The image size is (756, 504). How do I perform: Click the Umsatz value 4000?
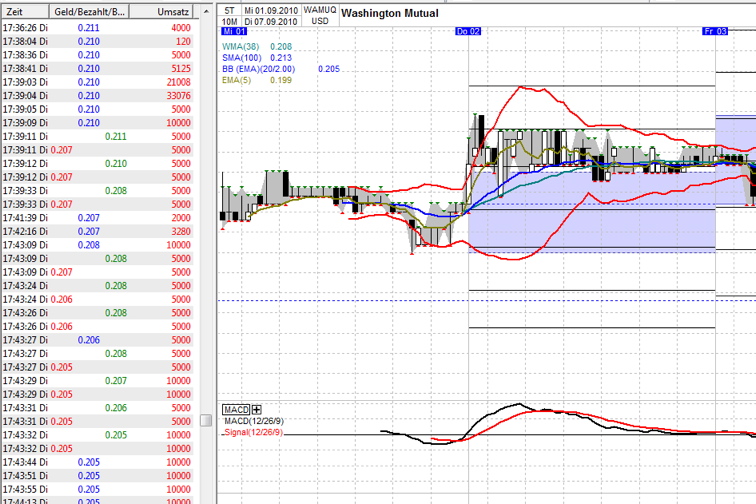coord(181,28)
